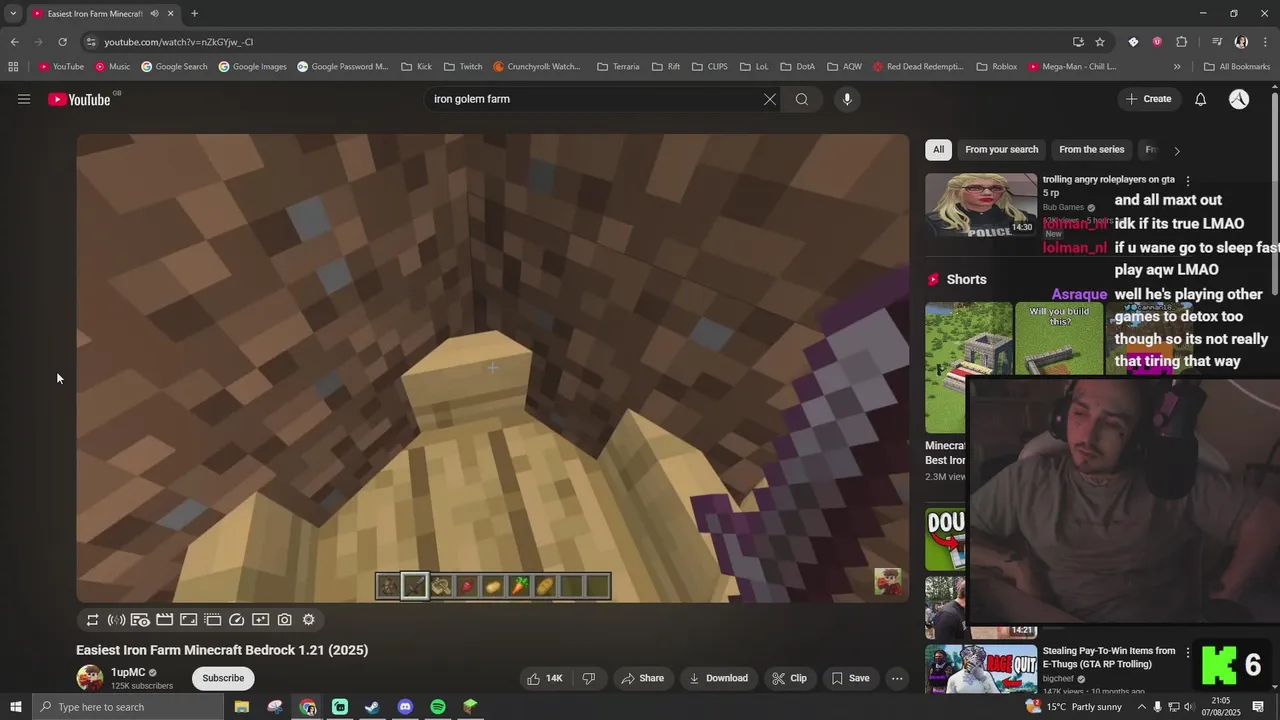1280x720 pixels.
Task: Like the video with 14K likes
Action: click(544, 678)
